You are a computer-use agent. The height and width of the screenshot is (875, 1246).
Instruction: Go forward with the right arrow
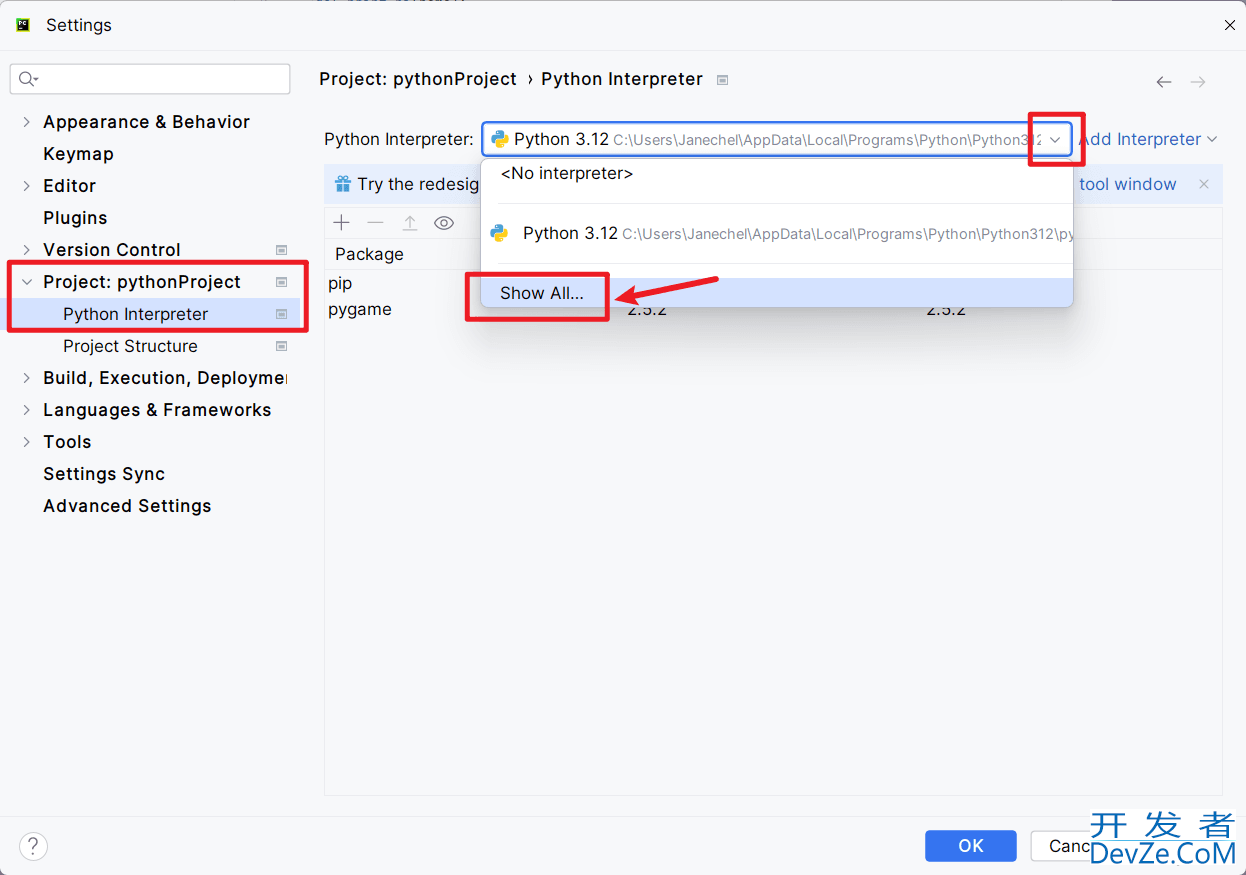(1198, 82)
